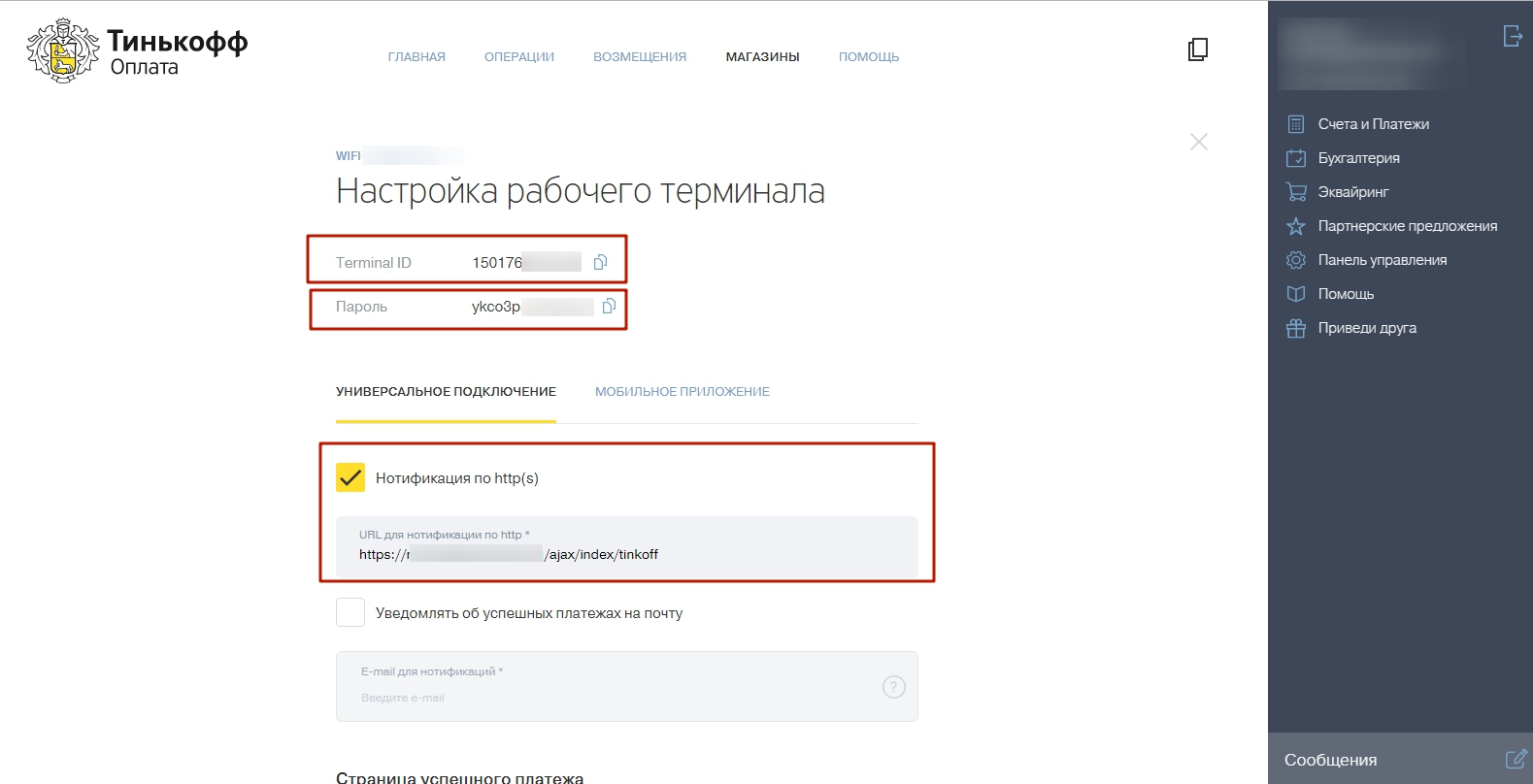Viewport: 1533px width, 784px height.
Task: Open the help question mark icon
Action: point(893,687)
